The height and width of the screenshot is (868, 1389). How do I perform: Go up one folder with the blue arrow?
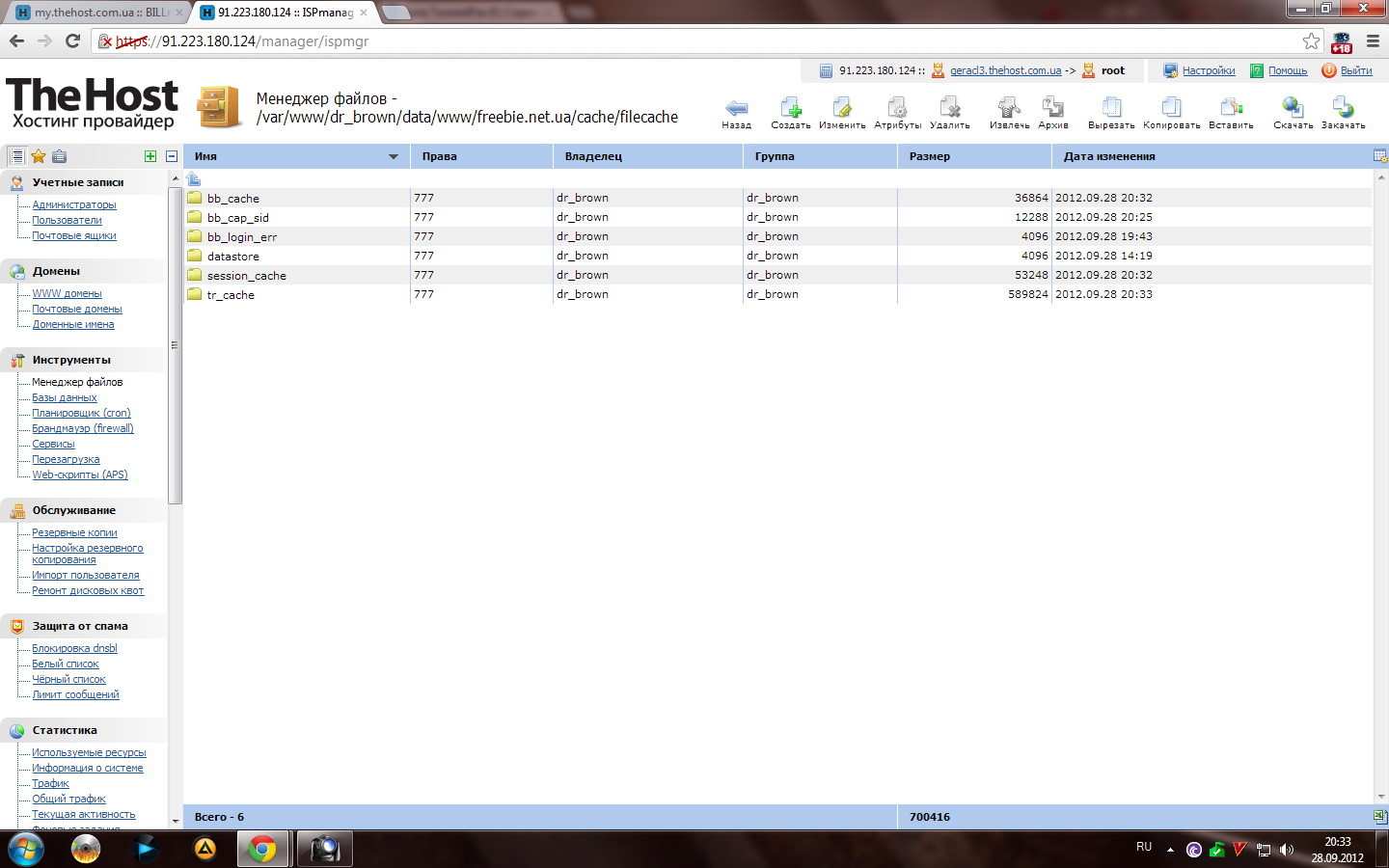[194, 178]
